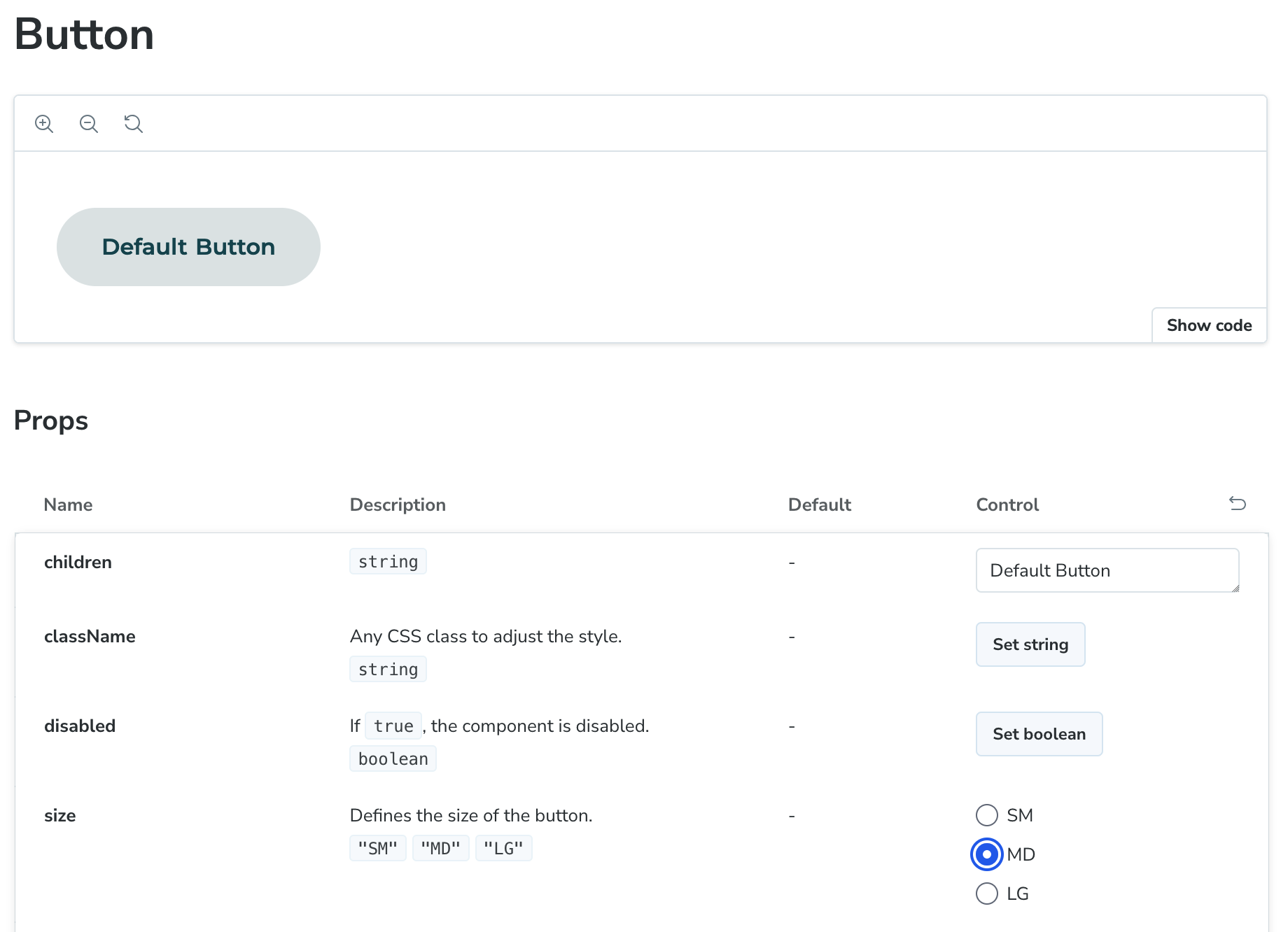1288x932 pixels.
Task: Focus the children text field
Action: pyautogui.click(x=1107, y=570)
